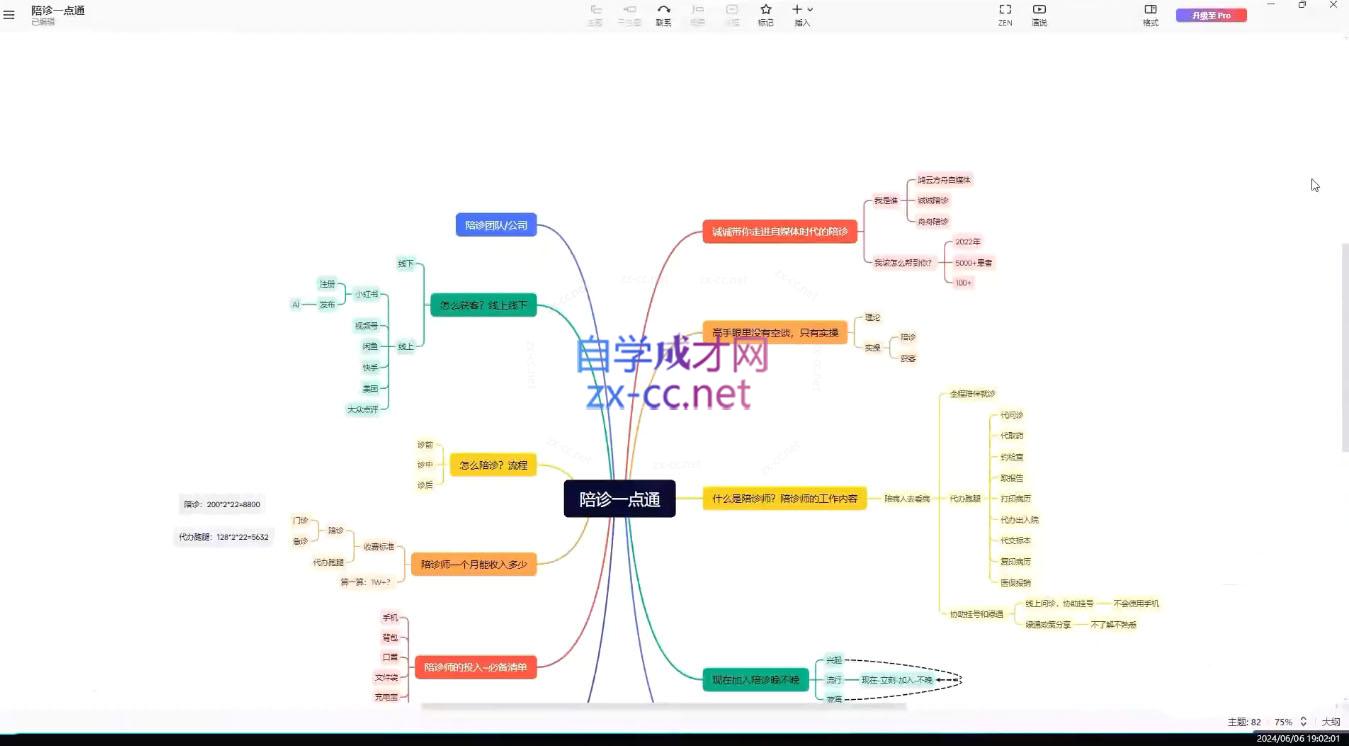Open the Insert (插入) plus dropdown
This screenshot has width=1349, height=746.
[x=802, y=15]
